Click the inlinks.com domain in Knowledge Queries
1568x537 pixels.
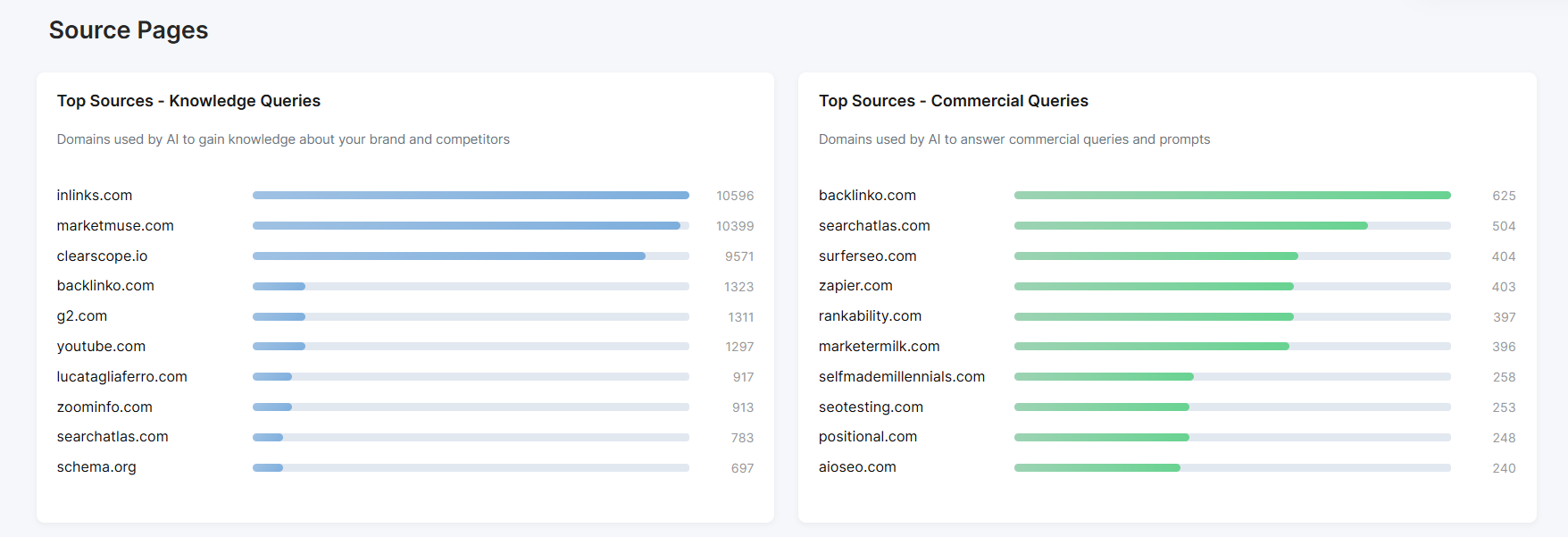[x=94, y=196]
